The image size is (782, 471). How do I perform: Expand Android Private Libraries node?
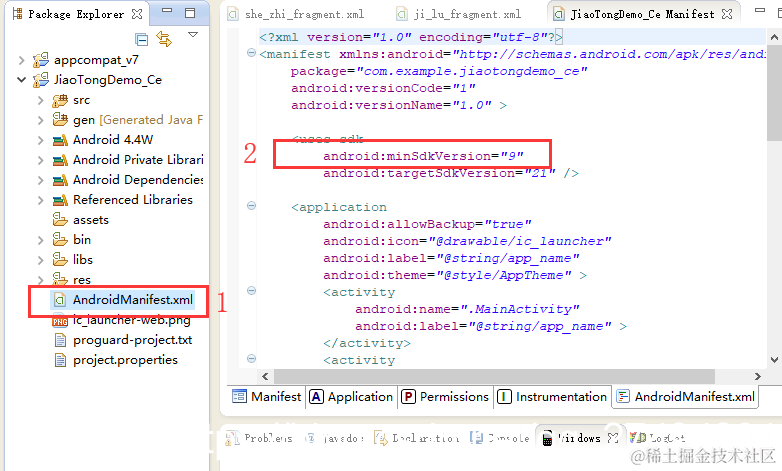pos(41,160)
